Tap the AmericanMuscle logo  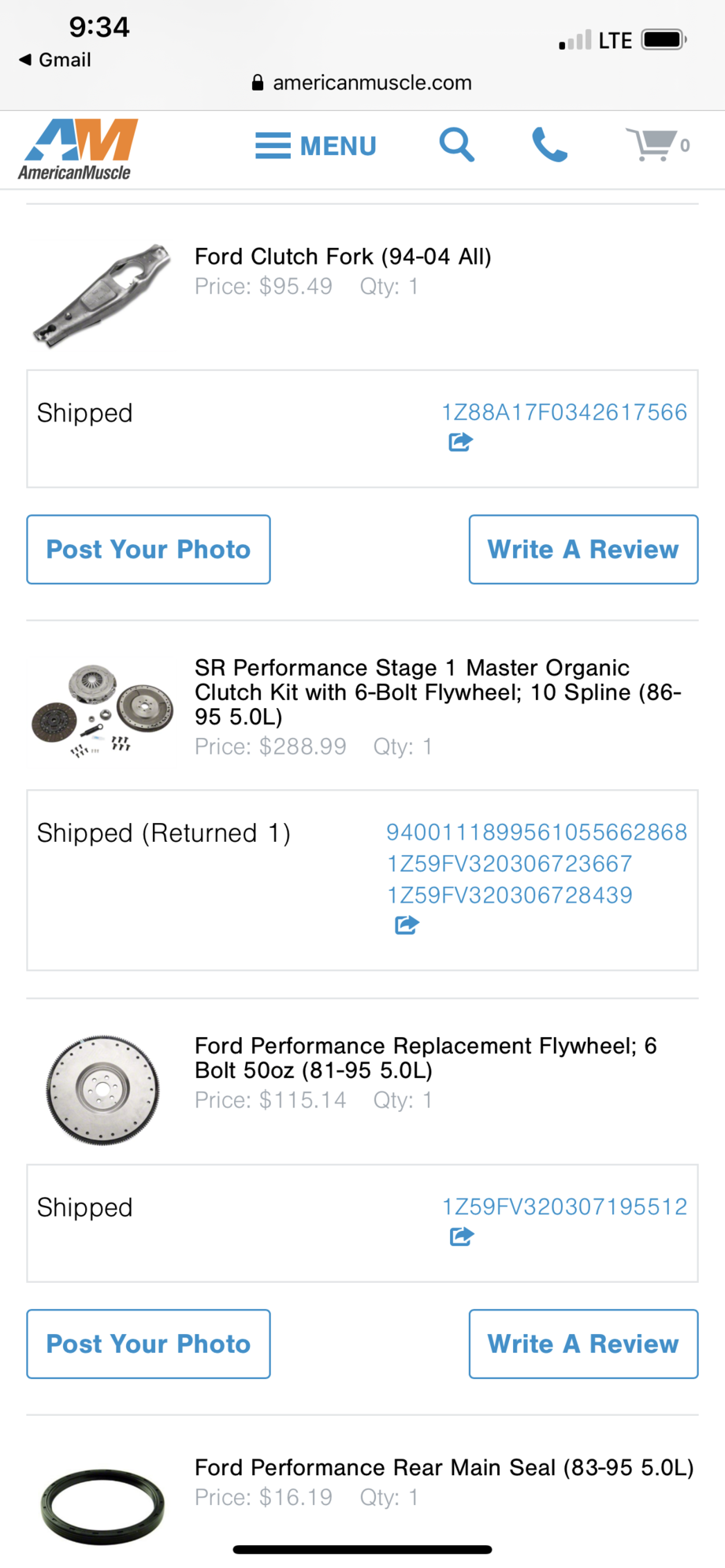[x=78, y=150]
